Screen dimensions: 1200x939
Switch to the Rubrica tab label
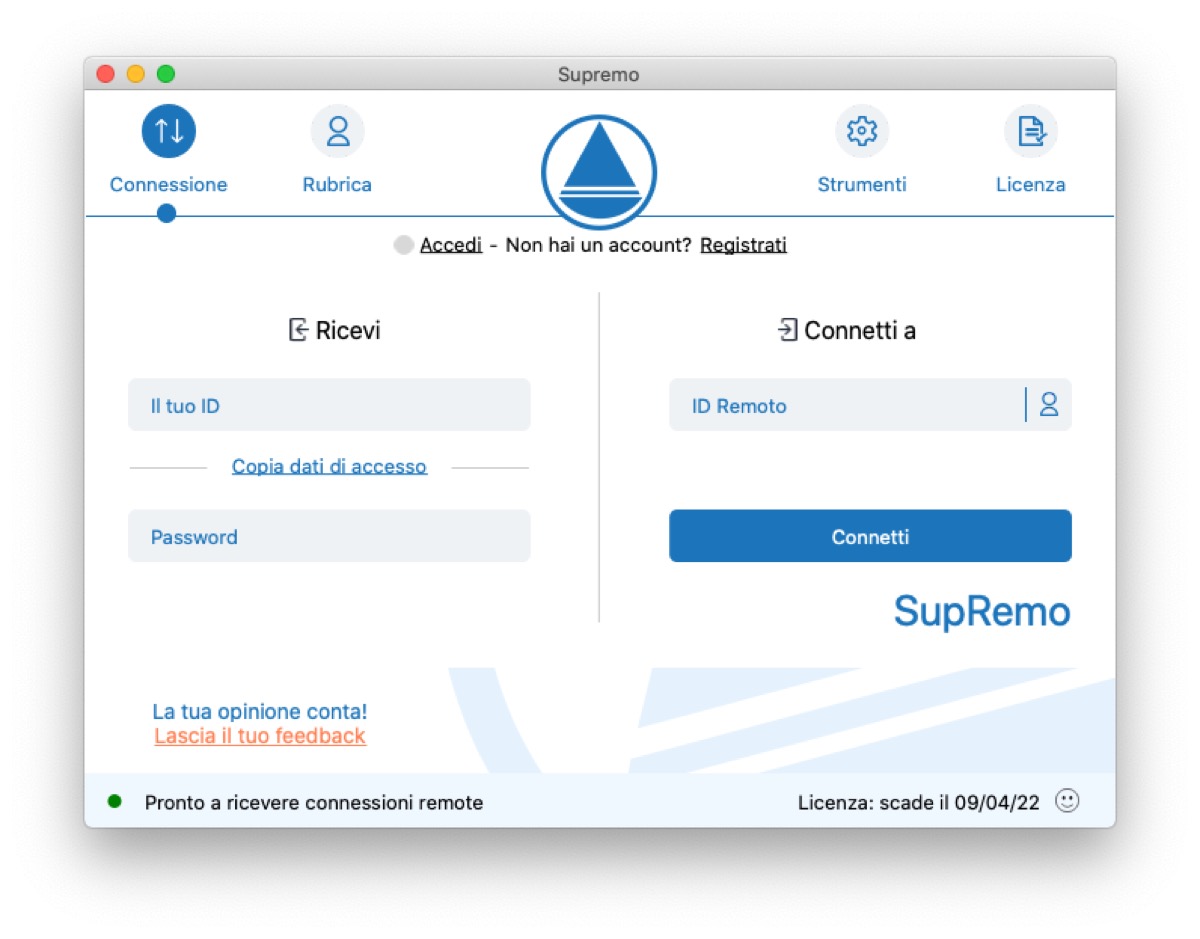[x=338, y=185]
